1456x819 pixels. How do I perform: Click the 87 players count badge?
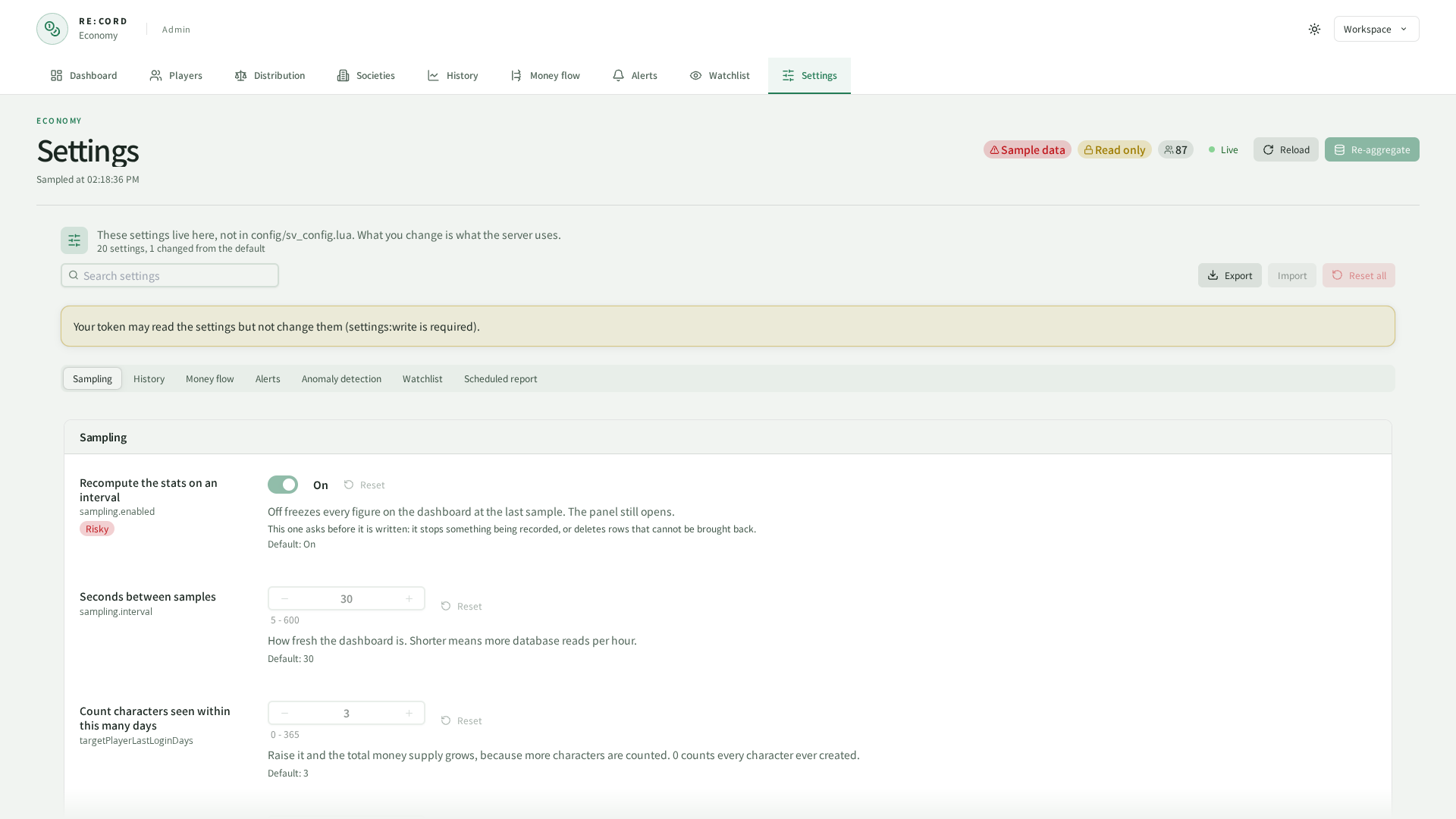(1175, 149)
